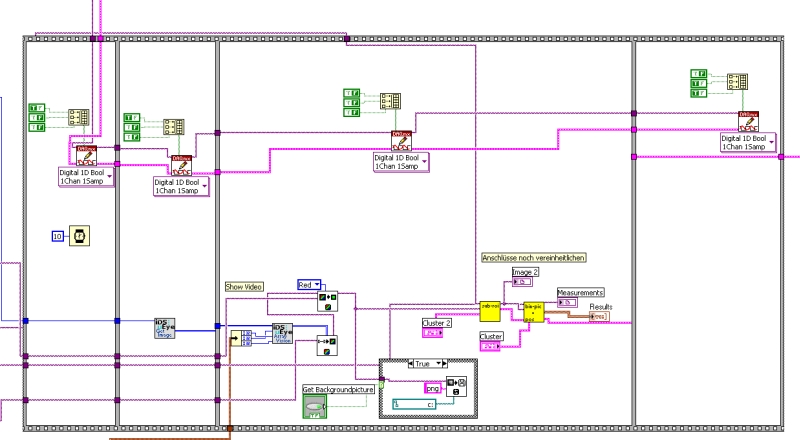Click the png string constant
The height and width of the screenshot is (440, 800).
[433, 388]
